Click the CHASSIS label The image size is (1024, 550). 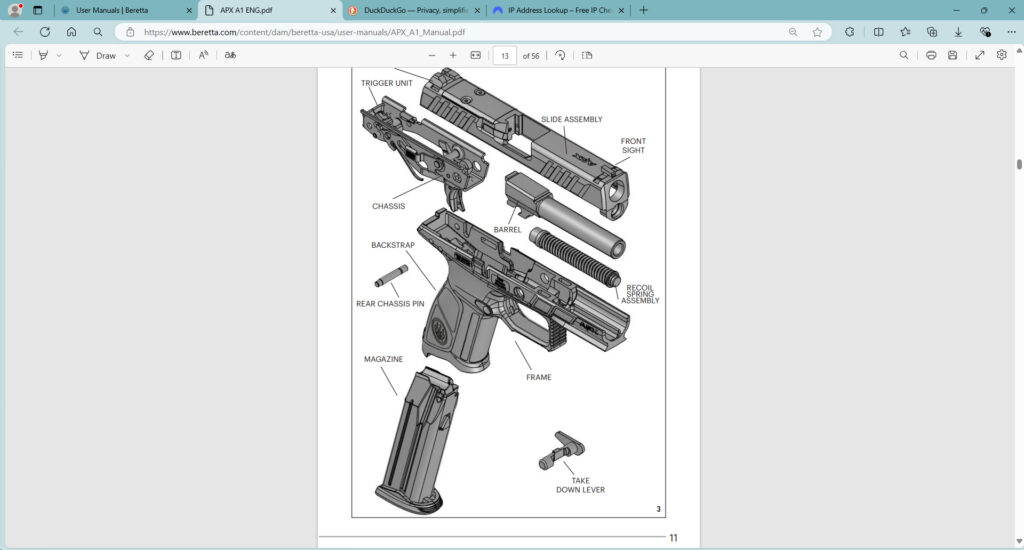click(389, 206)
